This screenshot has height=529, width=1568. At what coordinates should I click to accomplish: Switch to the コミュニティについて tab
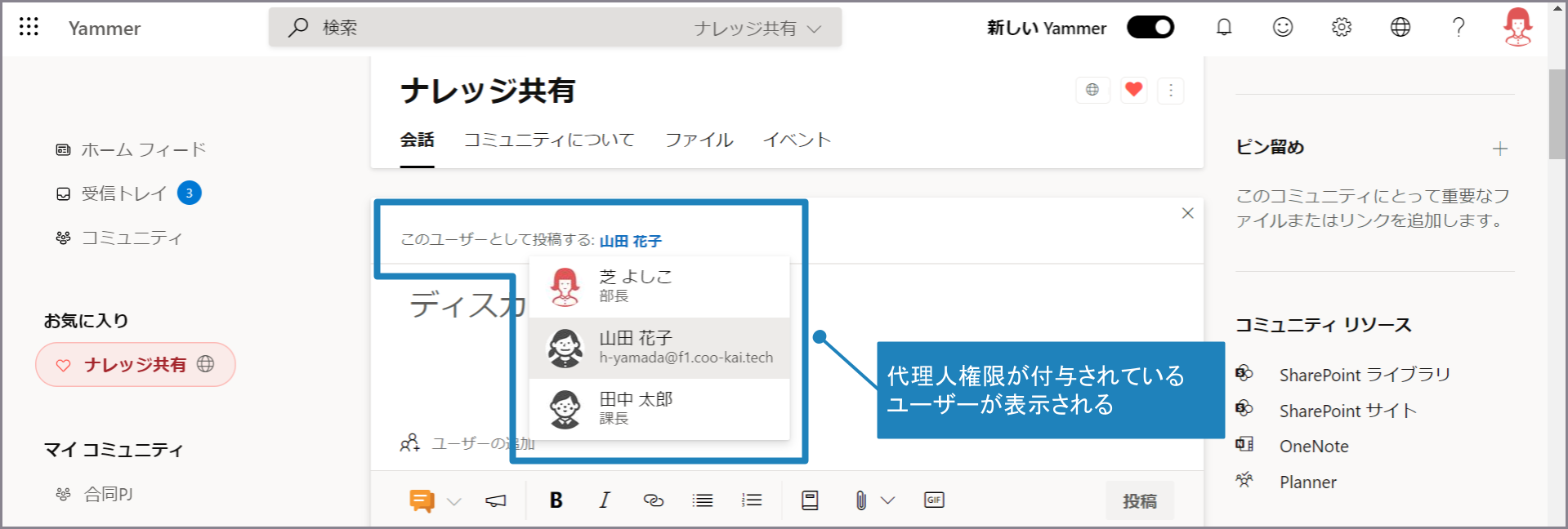point(549,140)
